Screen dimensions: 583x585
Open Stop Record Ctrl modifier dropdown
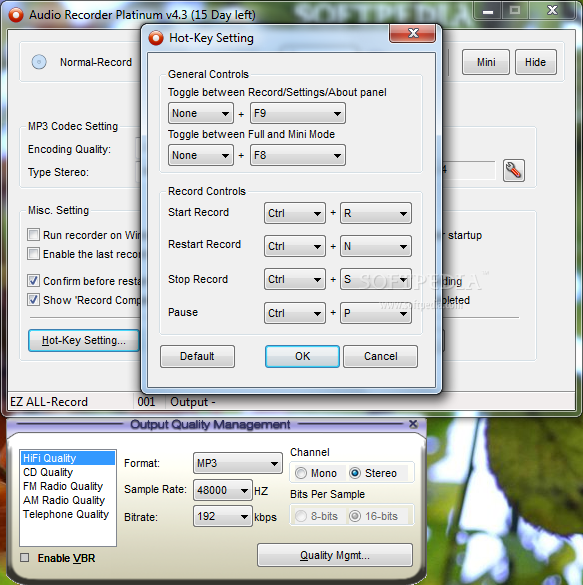[295, 279]
